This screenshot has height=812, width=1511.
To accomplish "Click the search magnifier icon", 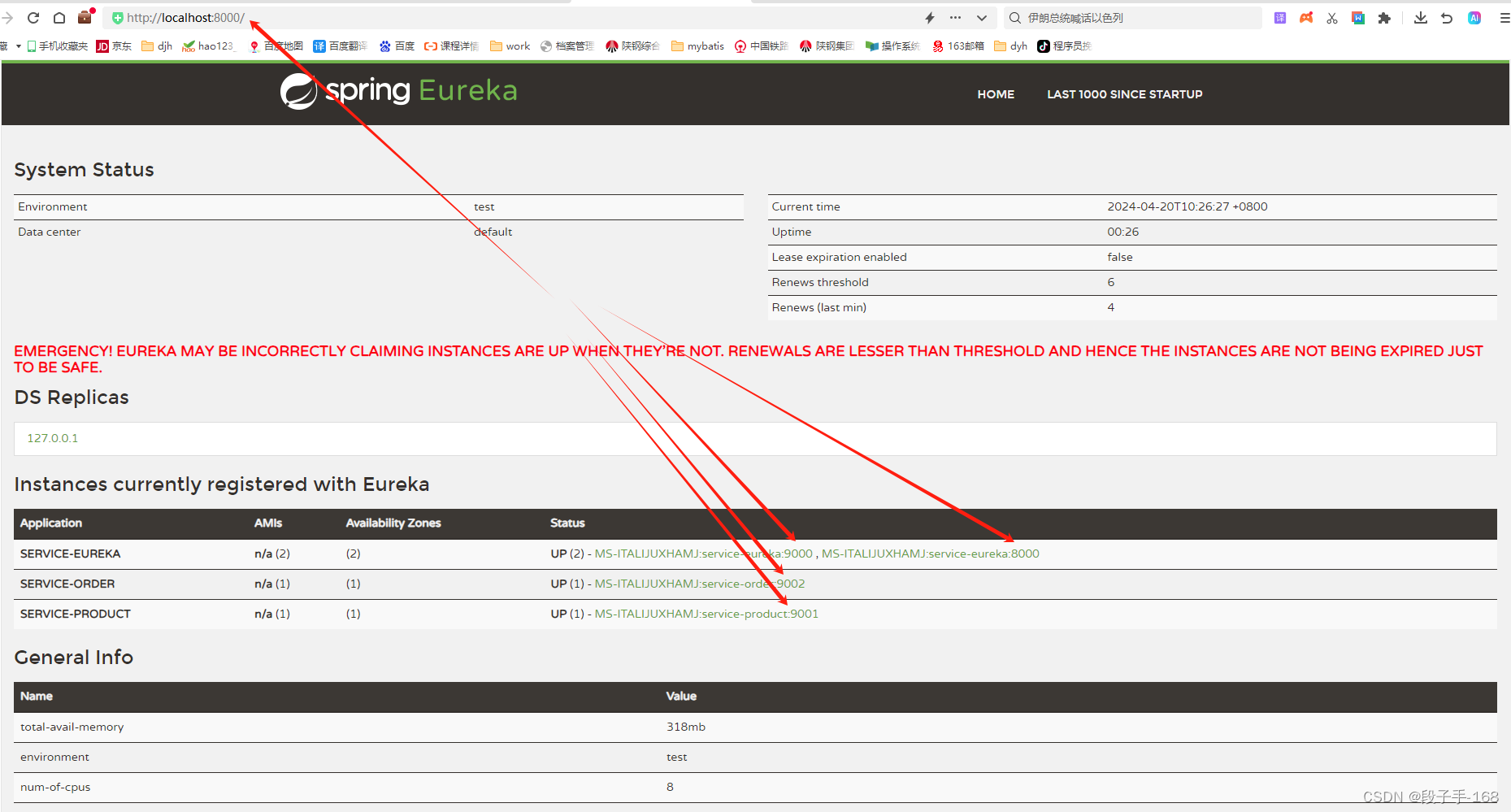I will coord(1015,18).
